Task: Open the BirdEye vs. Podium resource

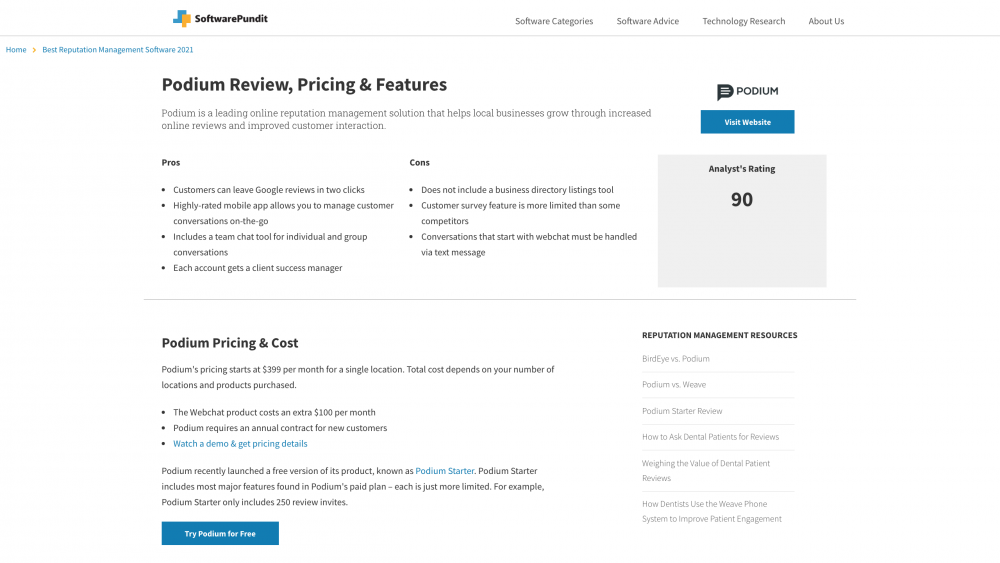Action: click(676, 359)
